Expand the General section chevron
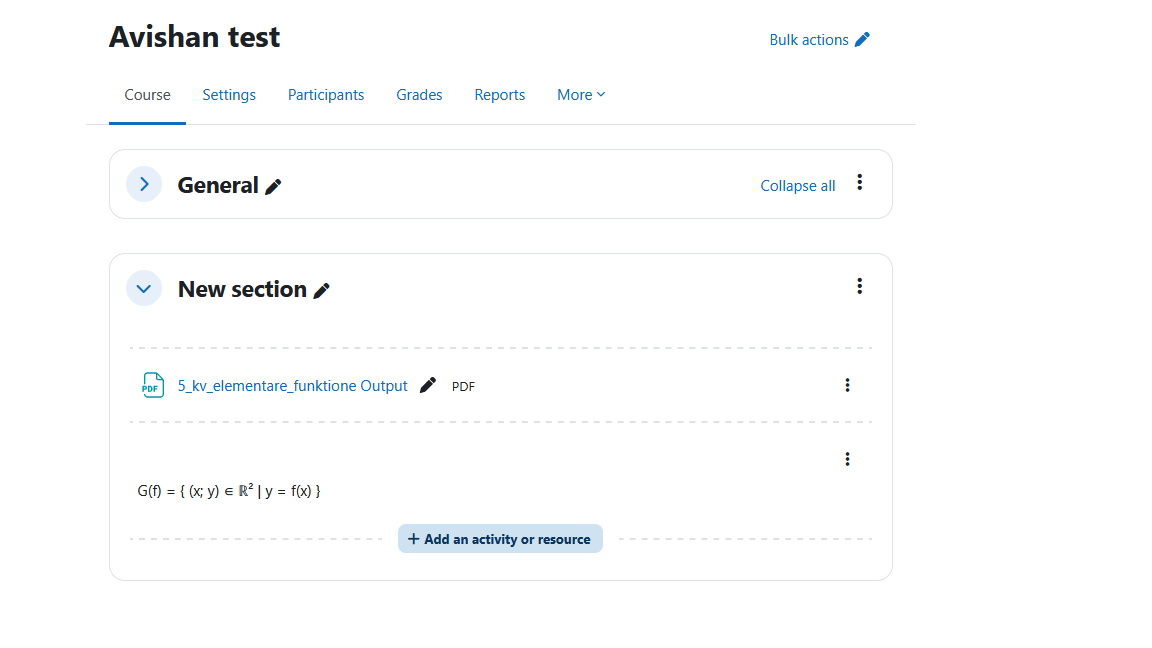The width and height of the screenshot is (1152, 648). point(144,184)
